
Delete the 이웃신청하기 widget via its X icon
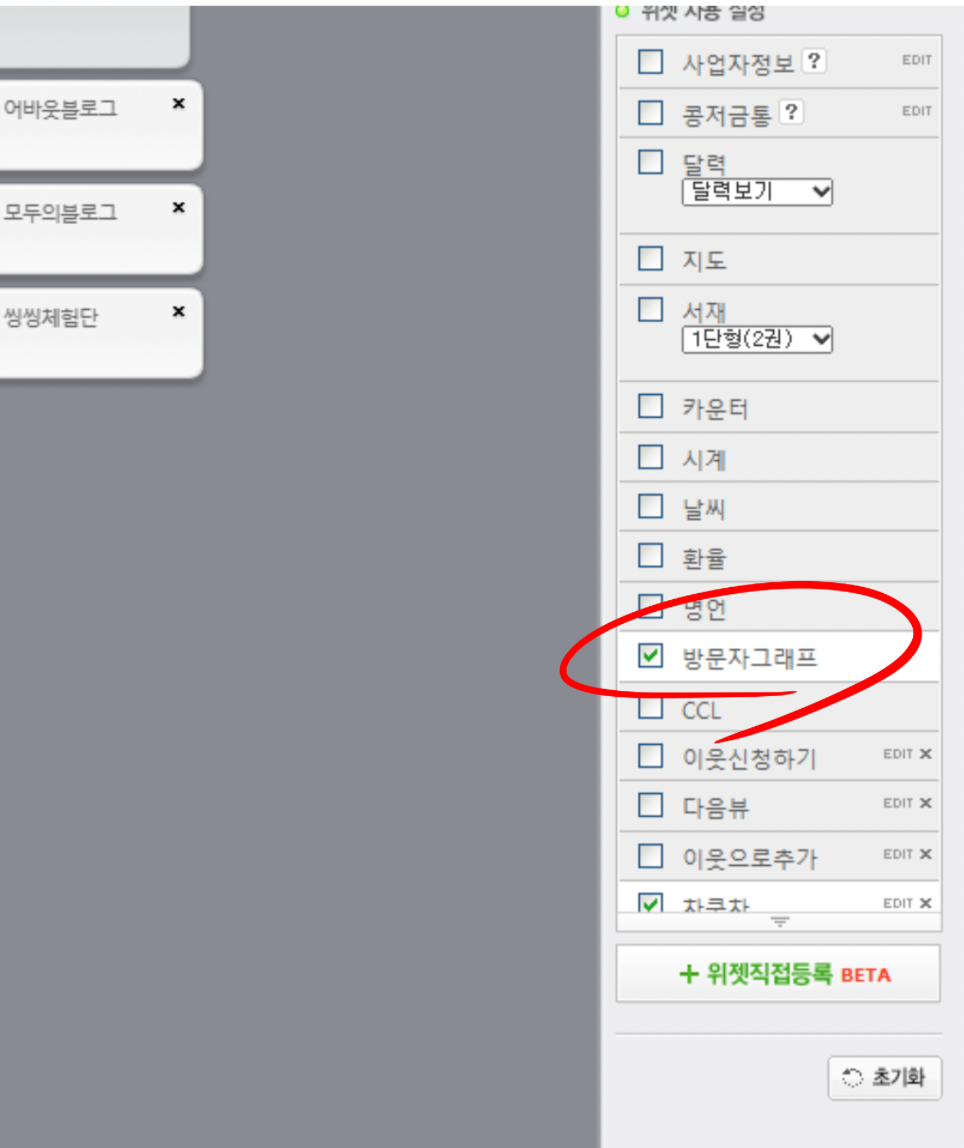pyautogui.click(x=926, y=753)
